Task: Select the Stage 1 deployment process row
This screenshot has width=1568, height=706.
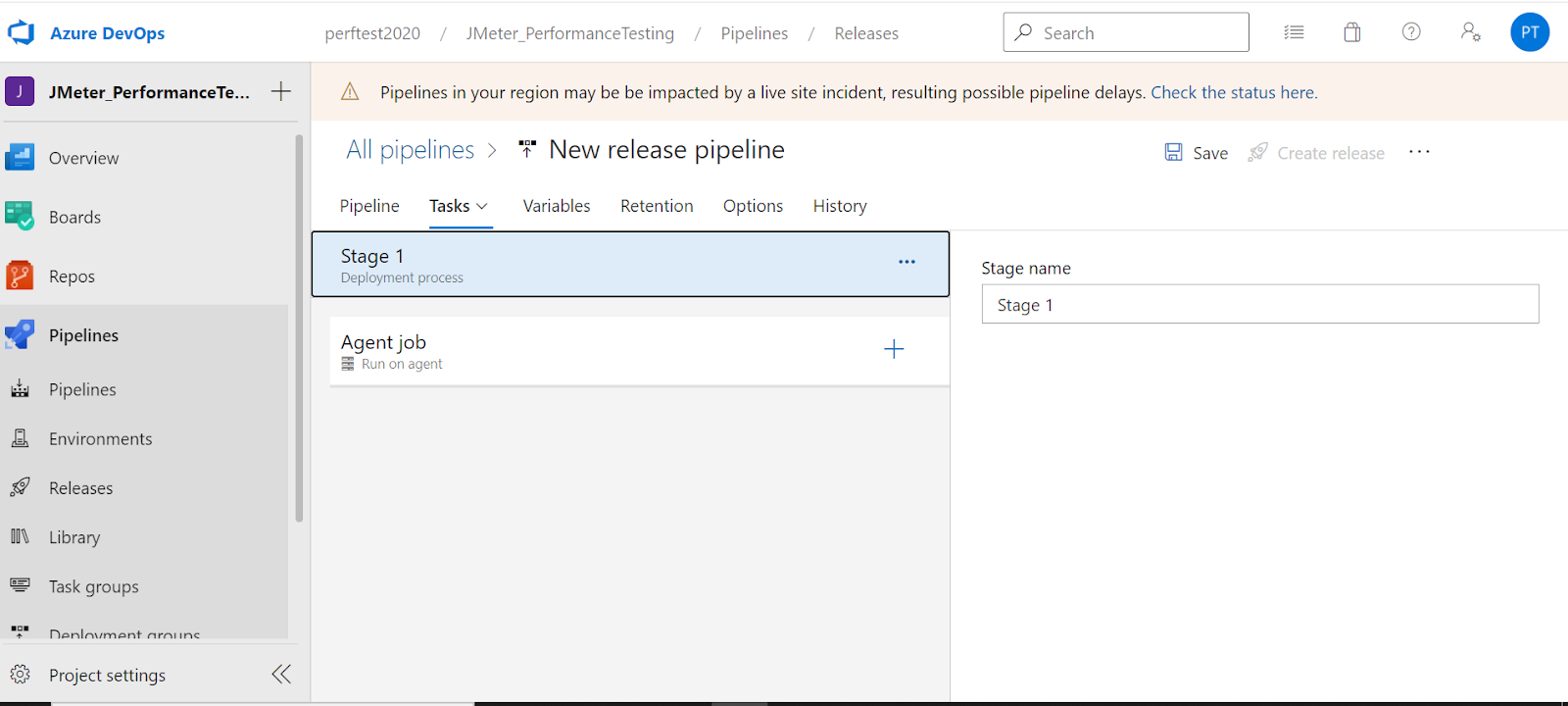Action: pos(630,264)
